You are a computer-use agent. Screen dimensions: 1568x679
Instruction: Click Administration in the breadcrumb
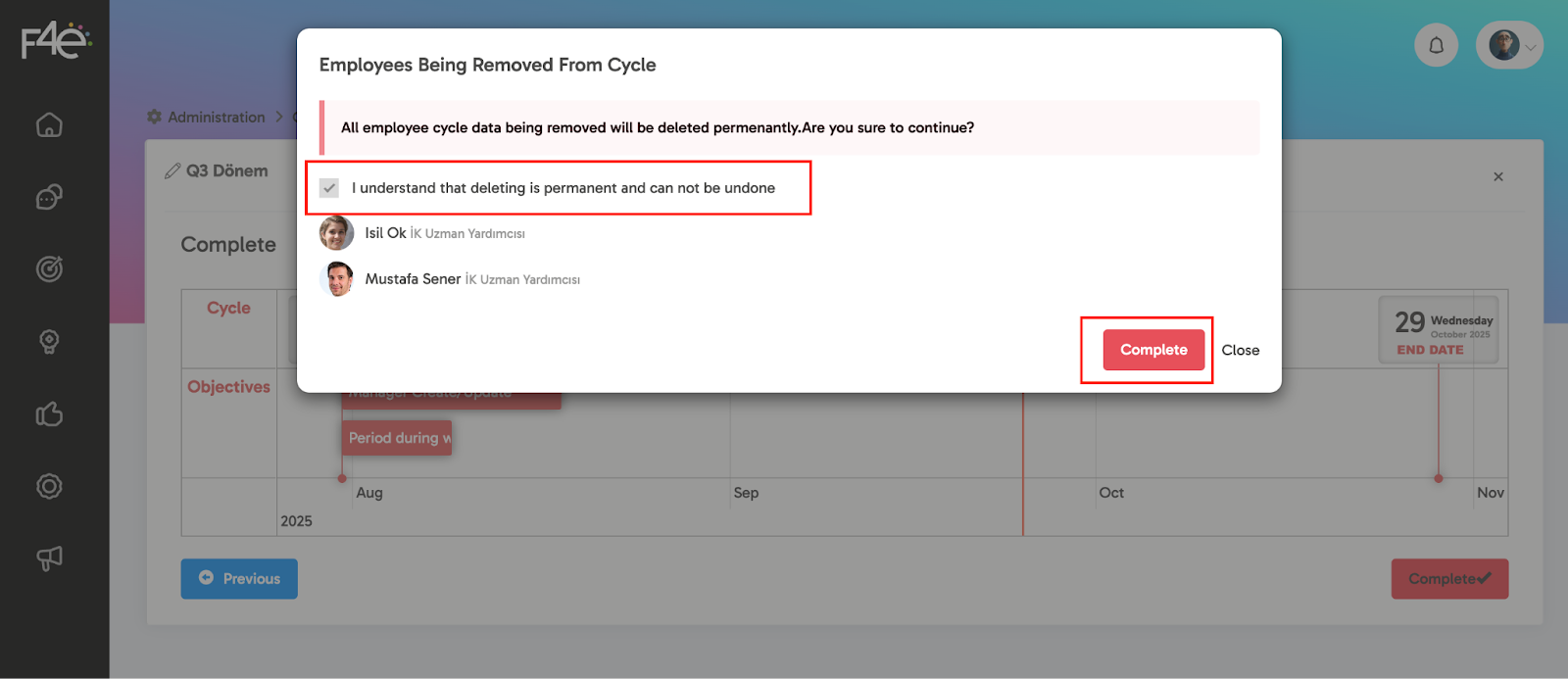216,117
